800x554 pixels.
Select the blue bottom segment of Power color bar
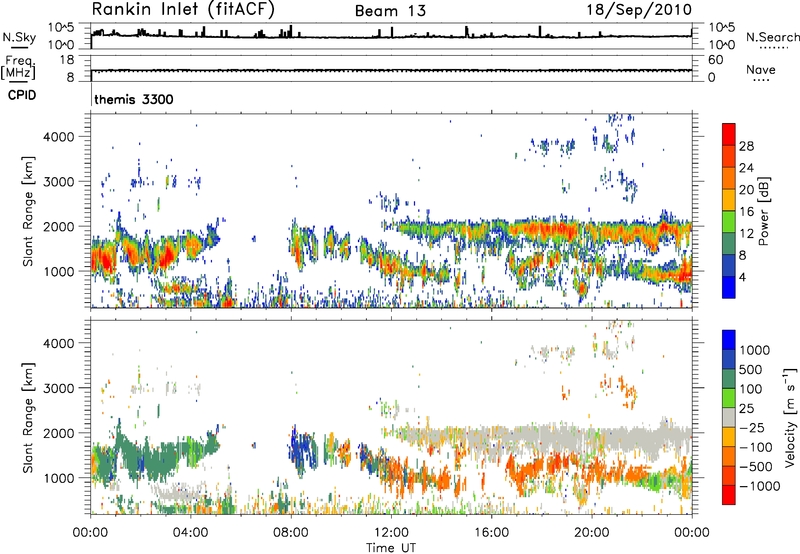(x=729, y=287)
